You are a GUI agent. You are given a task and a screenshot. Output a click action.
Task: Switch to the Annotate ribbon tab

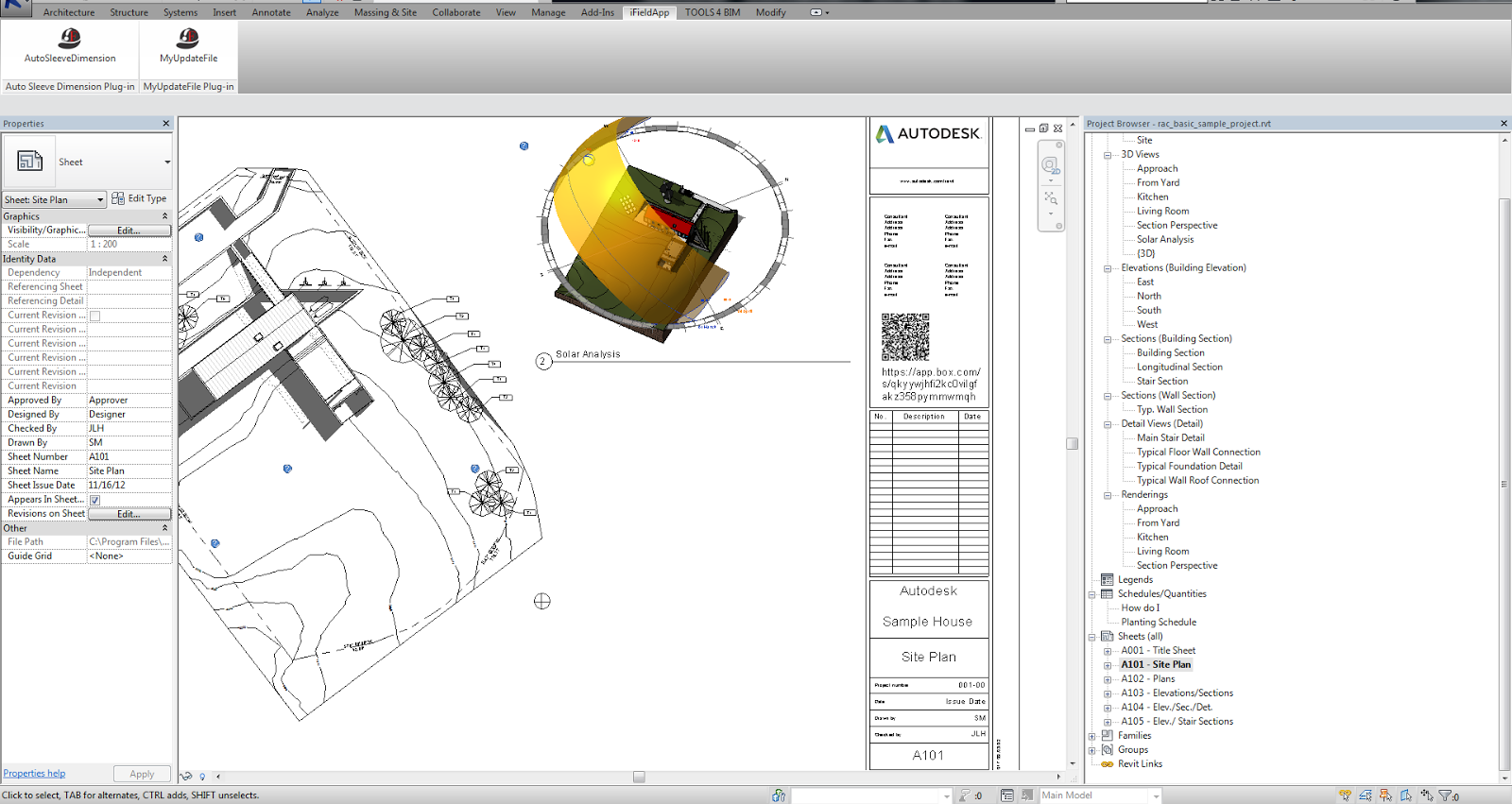[271, 12]
